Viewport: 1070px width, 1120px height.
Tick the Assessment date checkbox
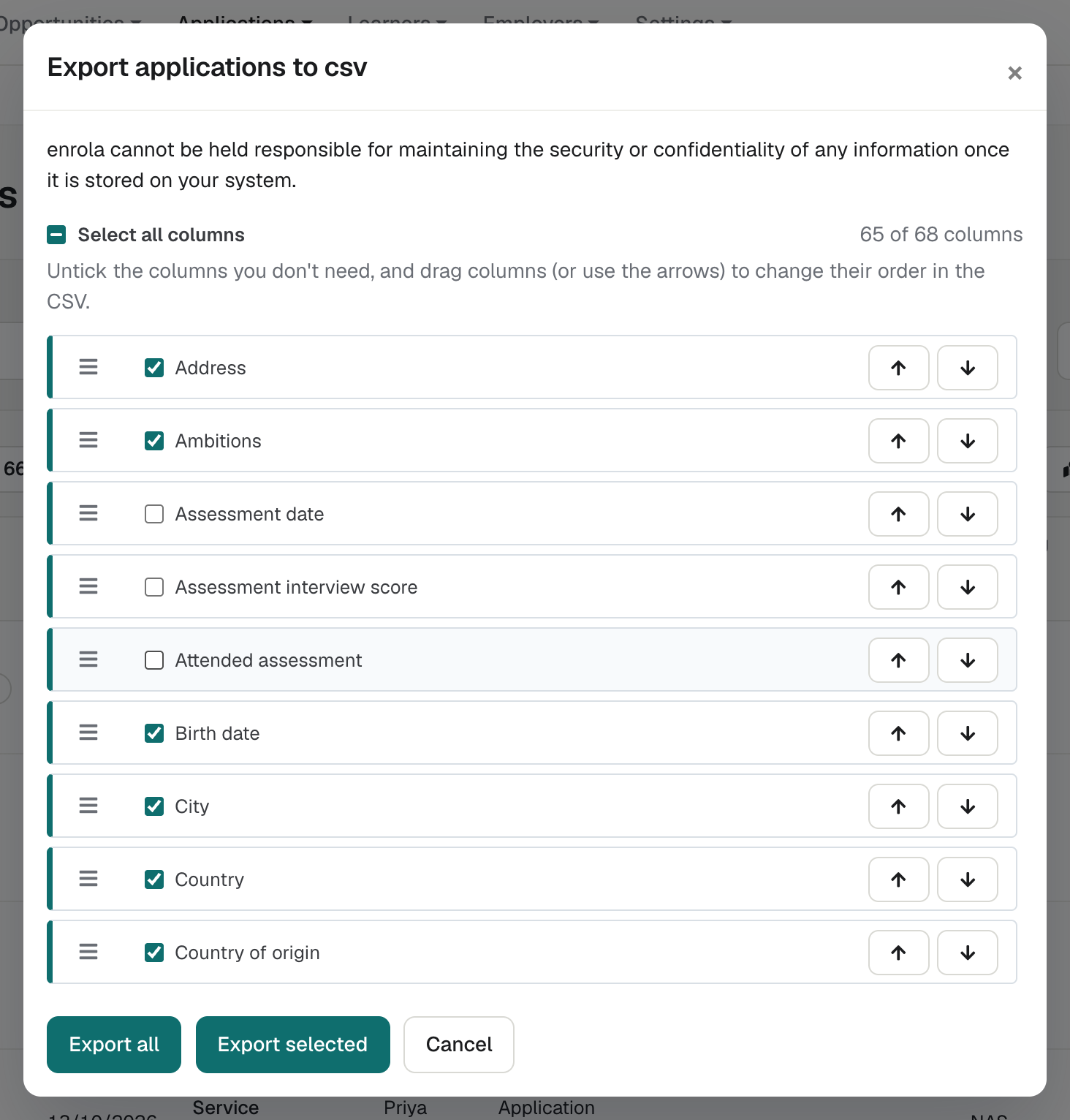click(x=154, y=514)
